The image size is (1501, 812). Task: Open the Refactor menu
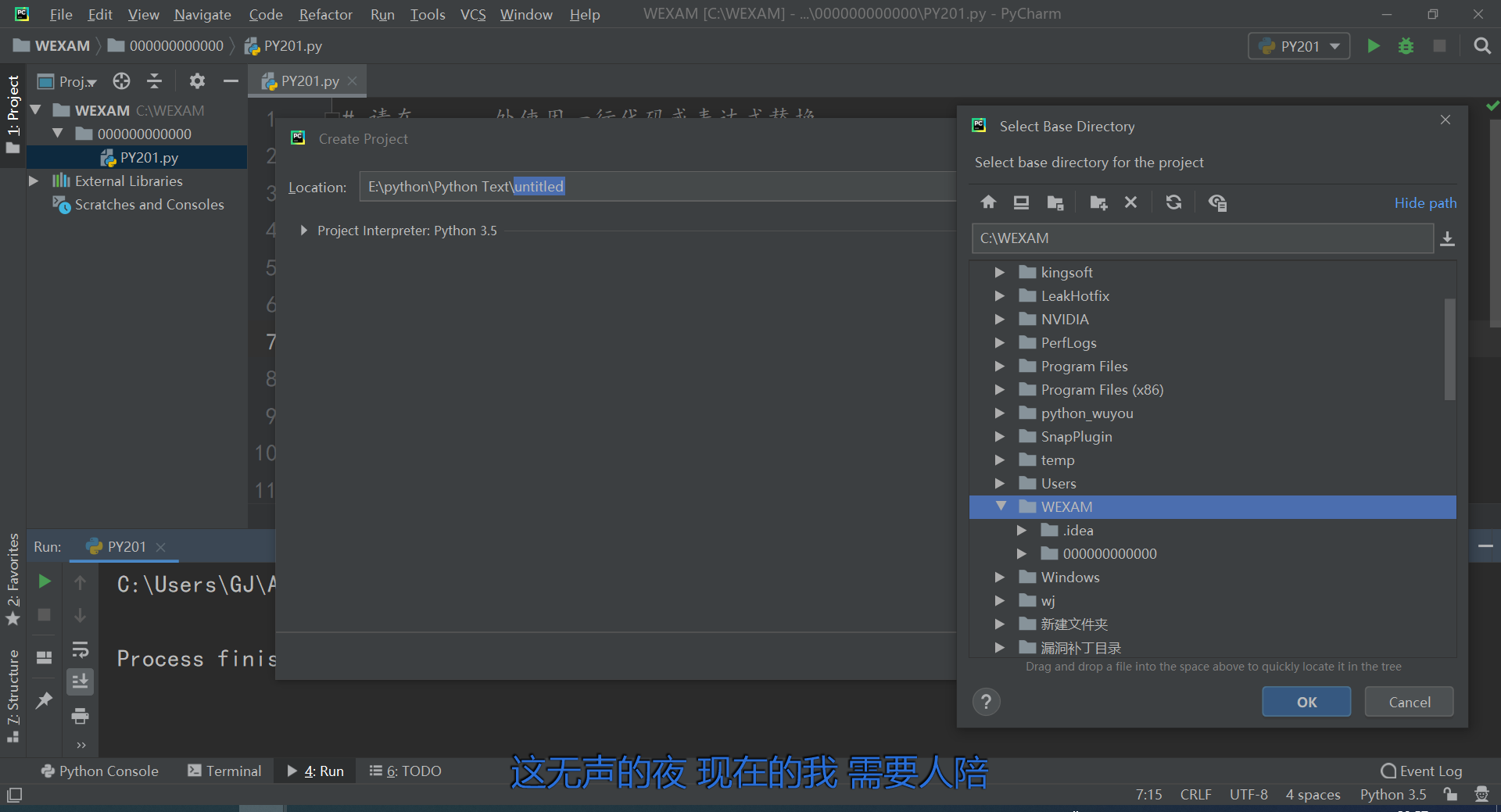tap(325, 14)
